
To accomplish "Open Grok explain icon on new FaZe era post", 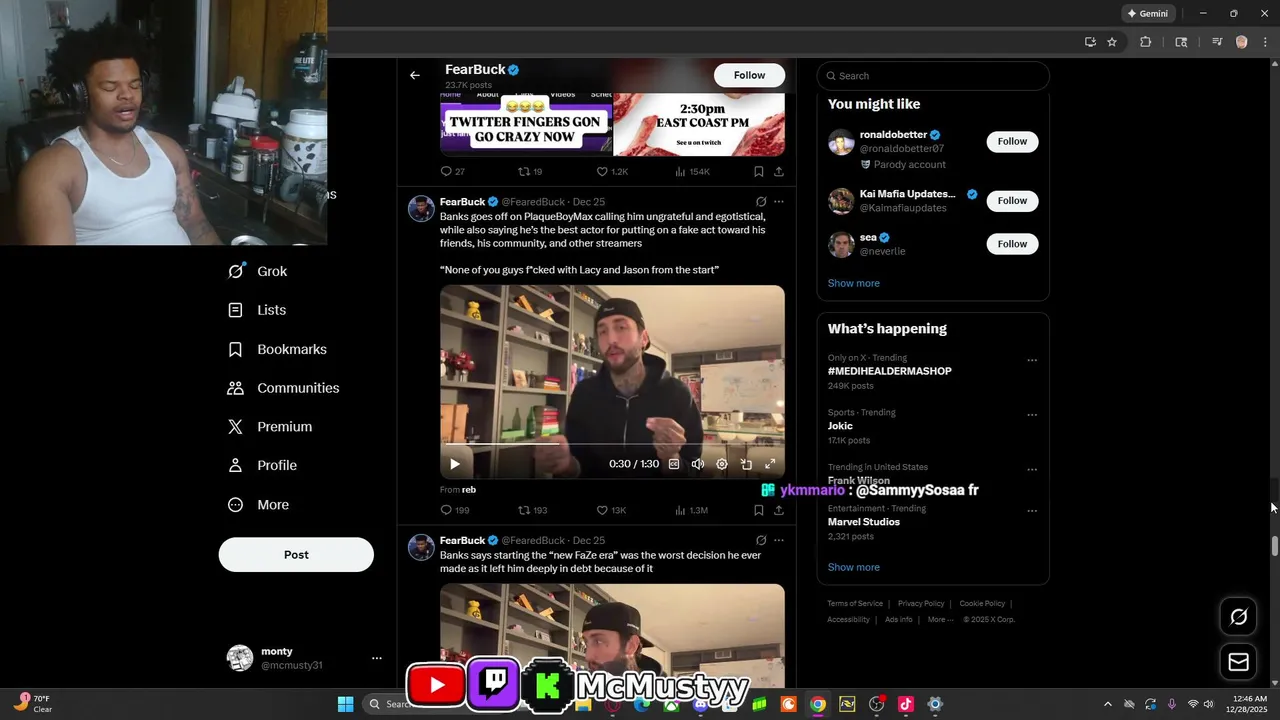I will [761, 540].
